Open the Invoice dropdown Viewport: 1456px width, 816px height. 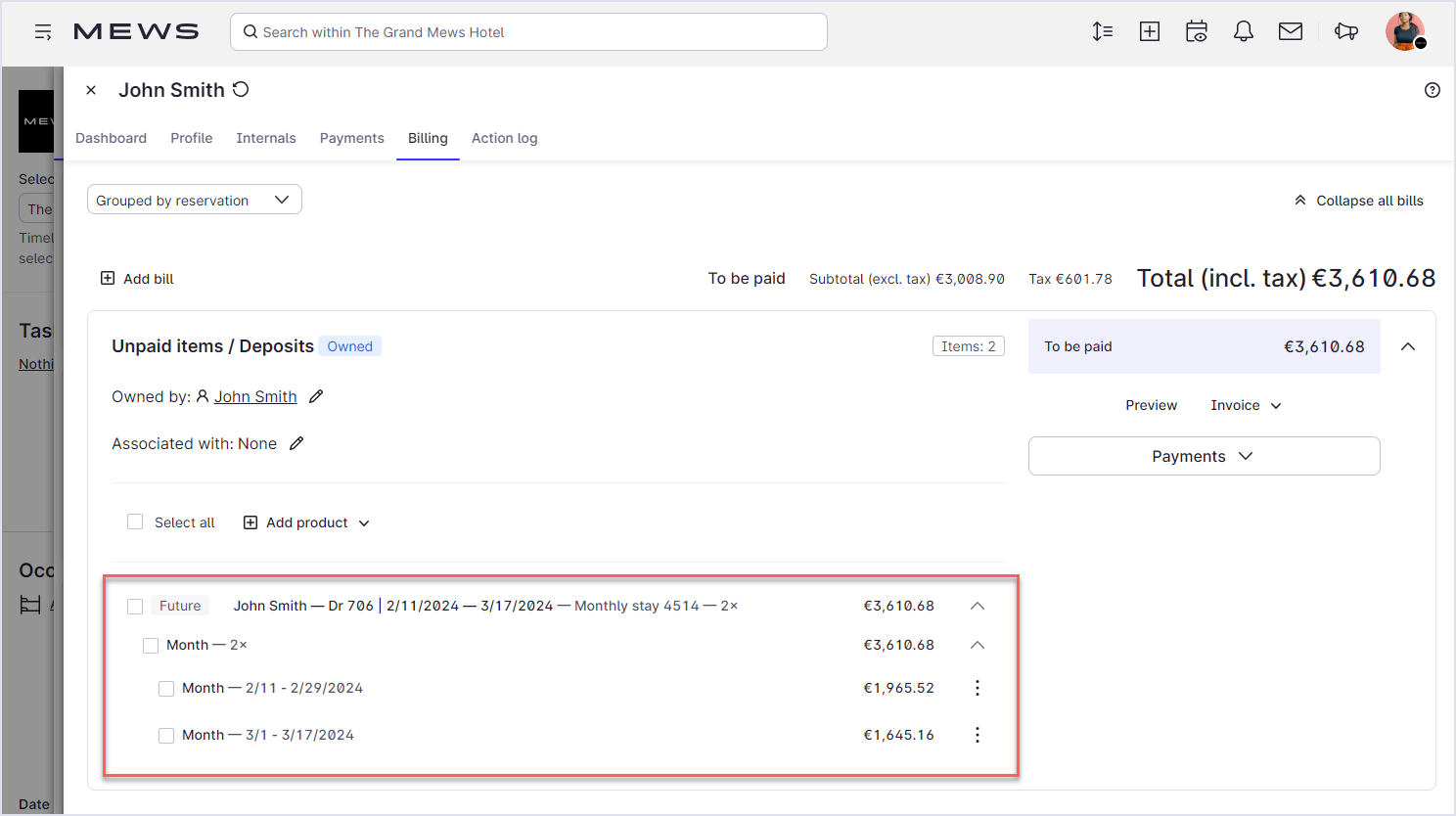point(1245,405)
